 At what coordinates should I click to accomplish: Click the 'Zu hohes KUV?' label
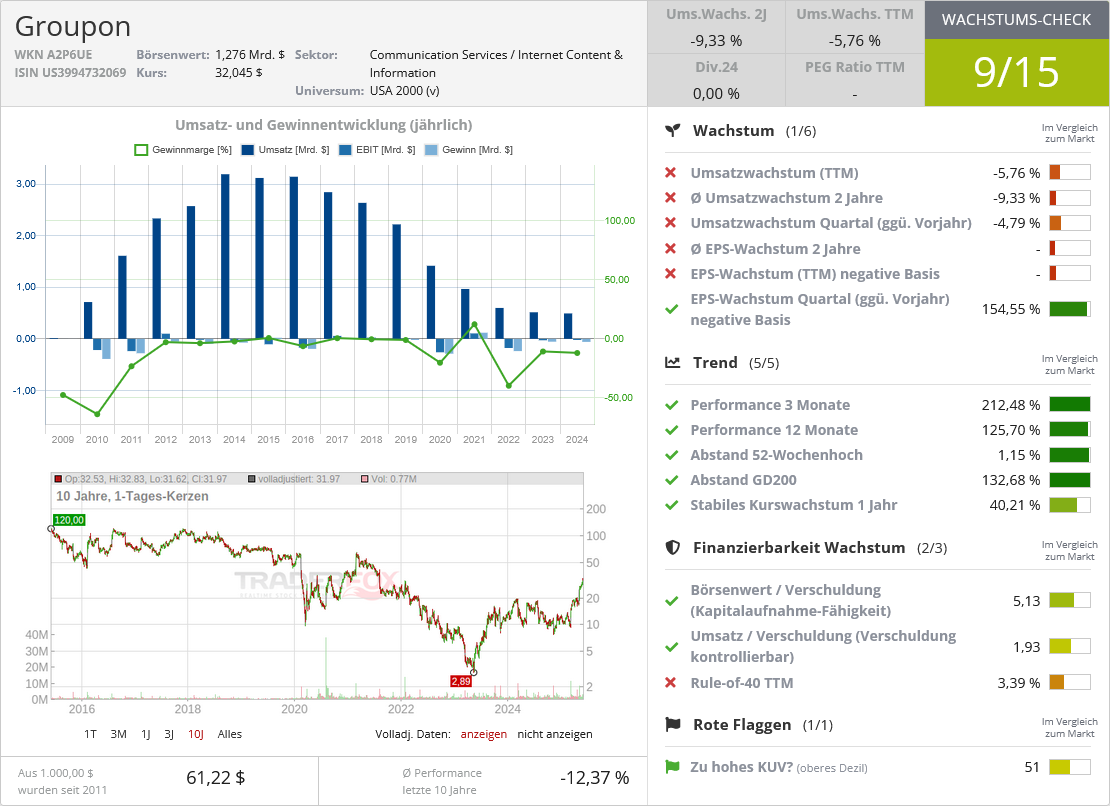click(741, 766)
